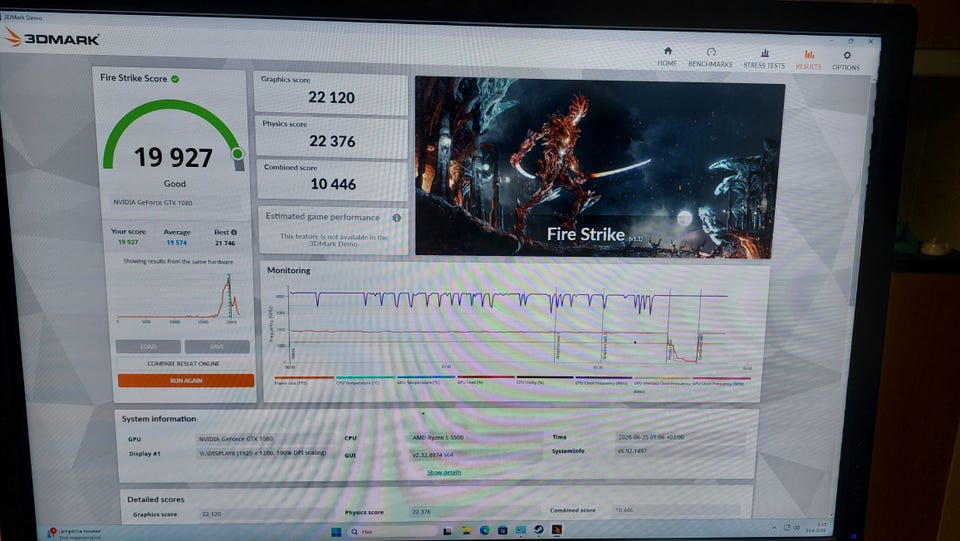Open the BENCHMARKS section

click(x=710, y=58)
